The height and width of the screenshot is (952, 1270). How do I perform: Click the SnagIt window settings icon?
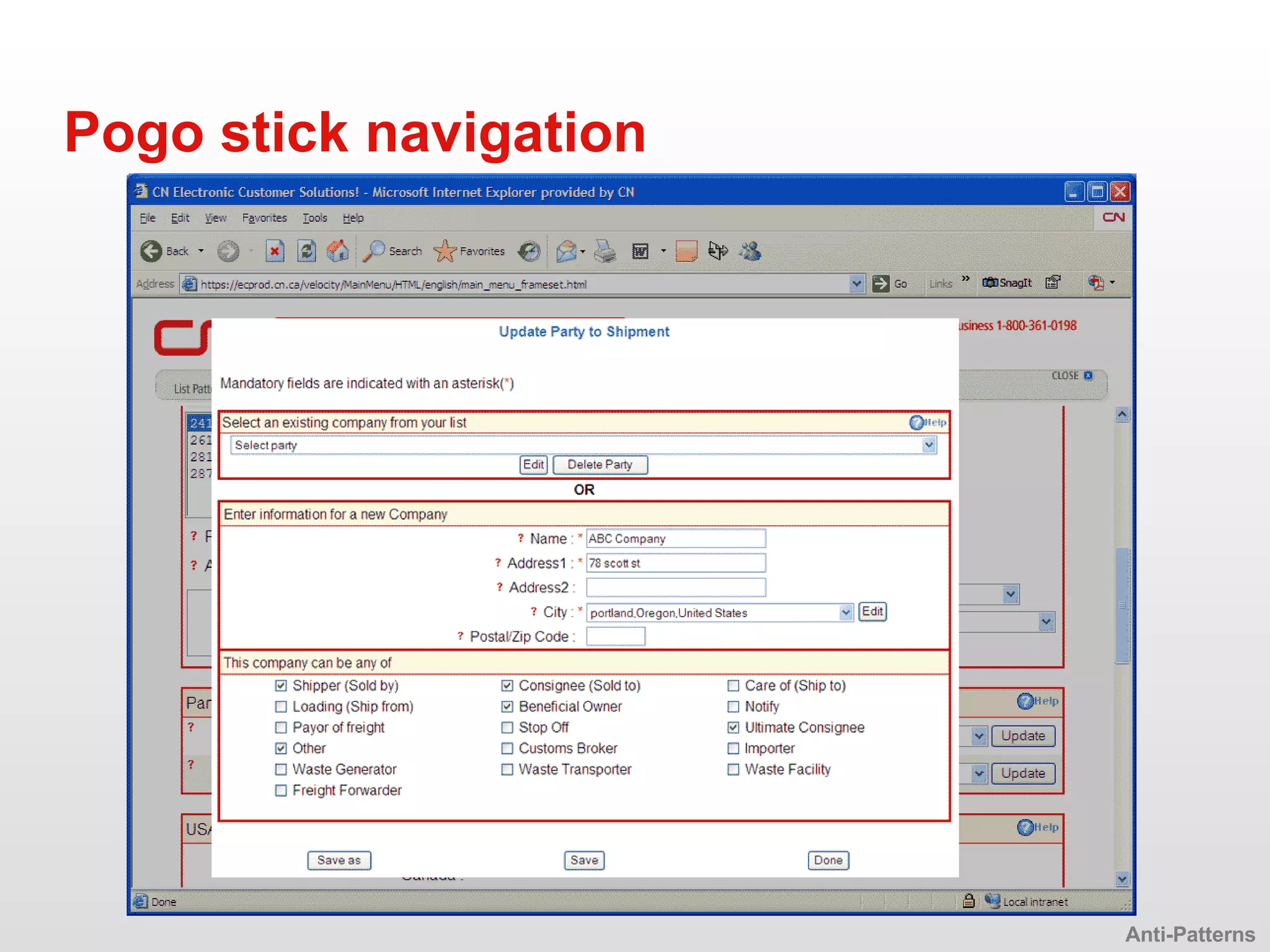pyautogui.click(x=1053, y=283)
